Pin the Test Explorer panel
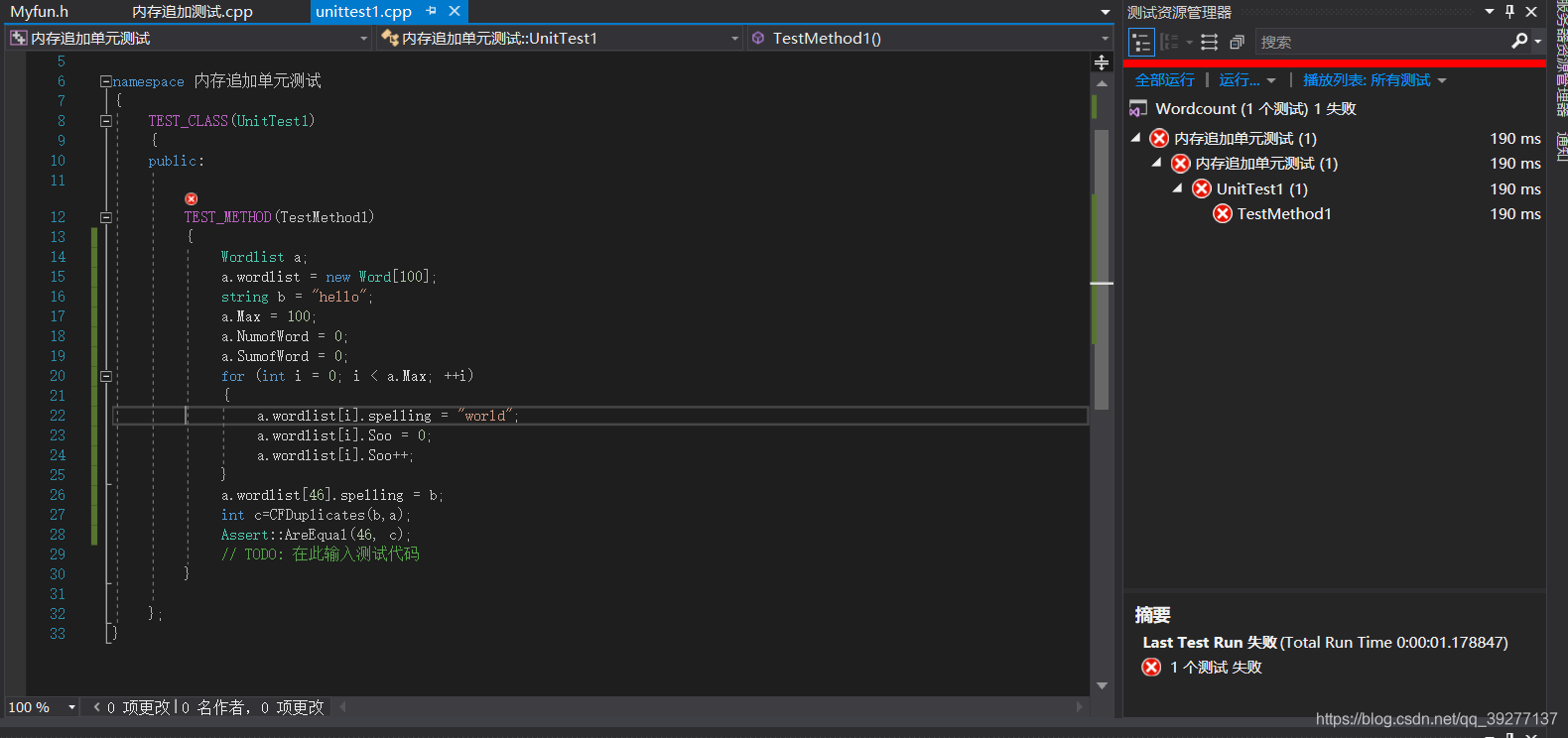The width and height of the screenshot is (1568, 738). 1509,12
